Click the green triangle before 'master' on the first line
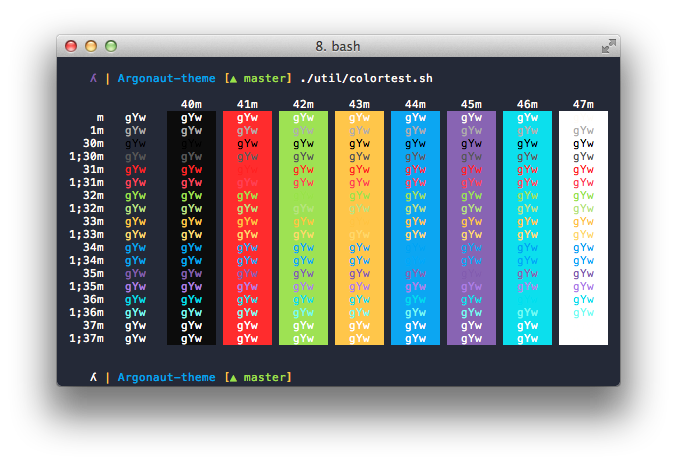Screen dimensions: 677x465 (x=233, y=79)
